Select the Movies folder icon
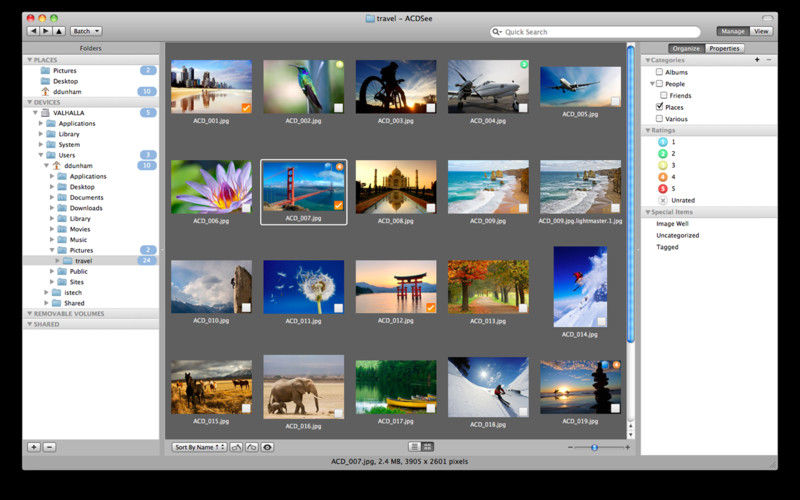This screenshot has height=500, width=800. point(62,229)
